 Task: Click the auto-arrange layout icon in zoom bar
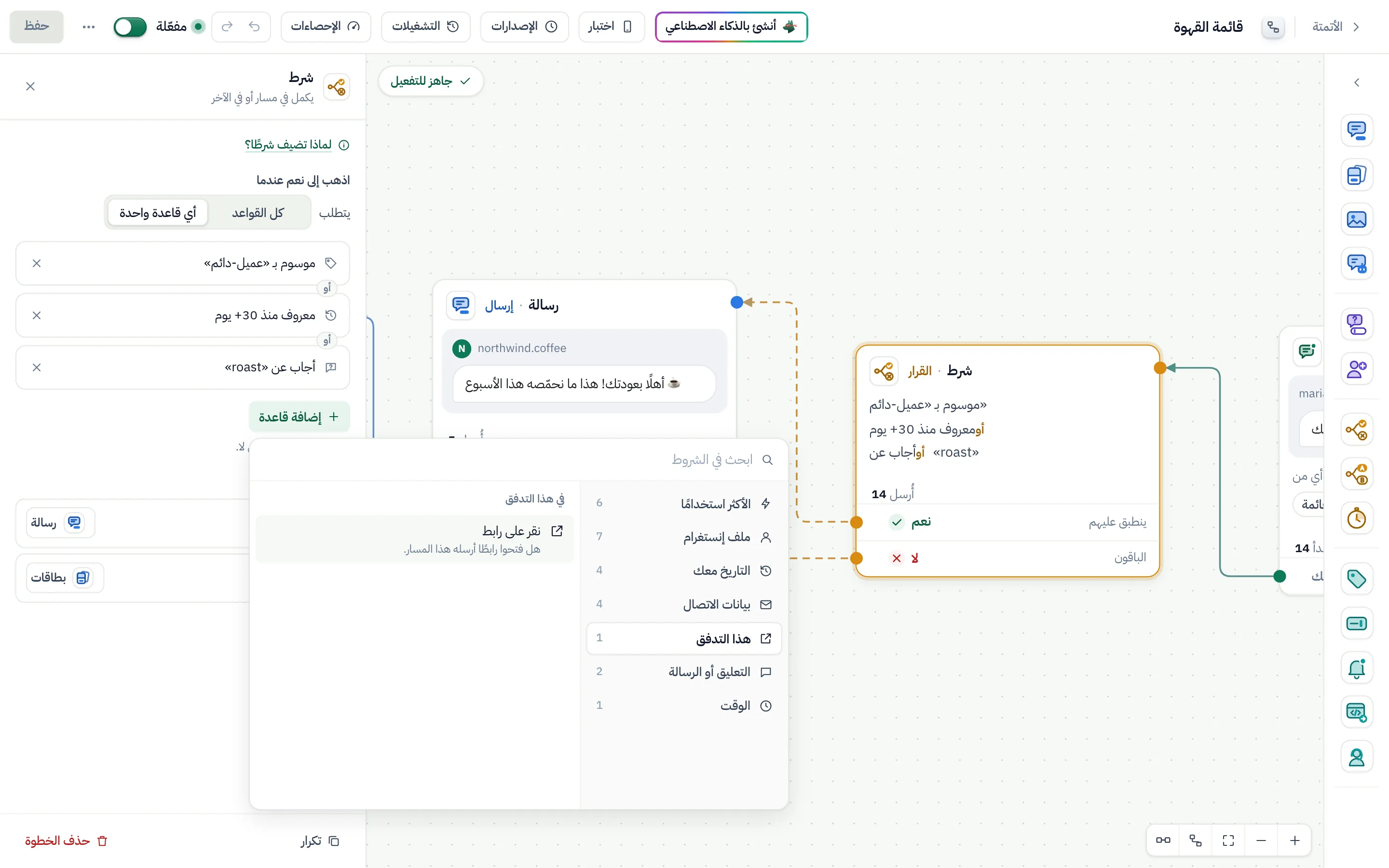1196,841
